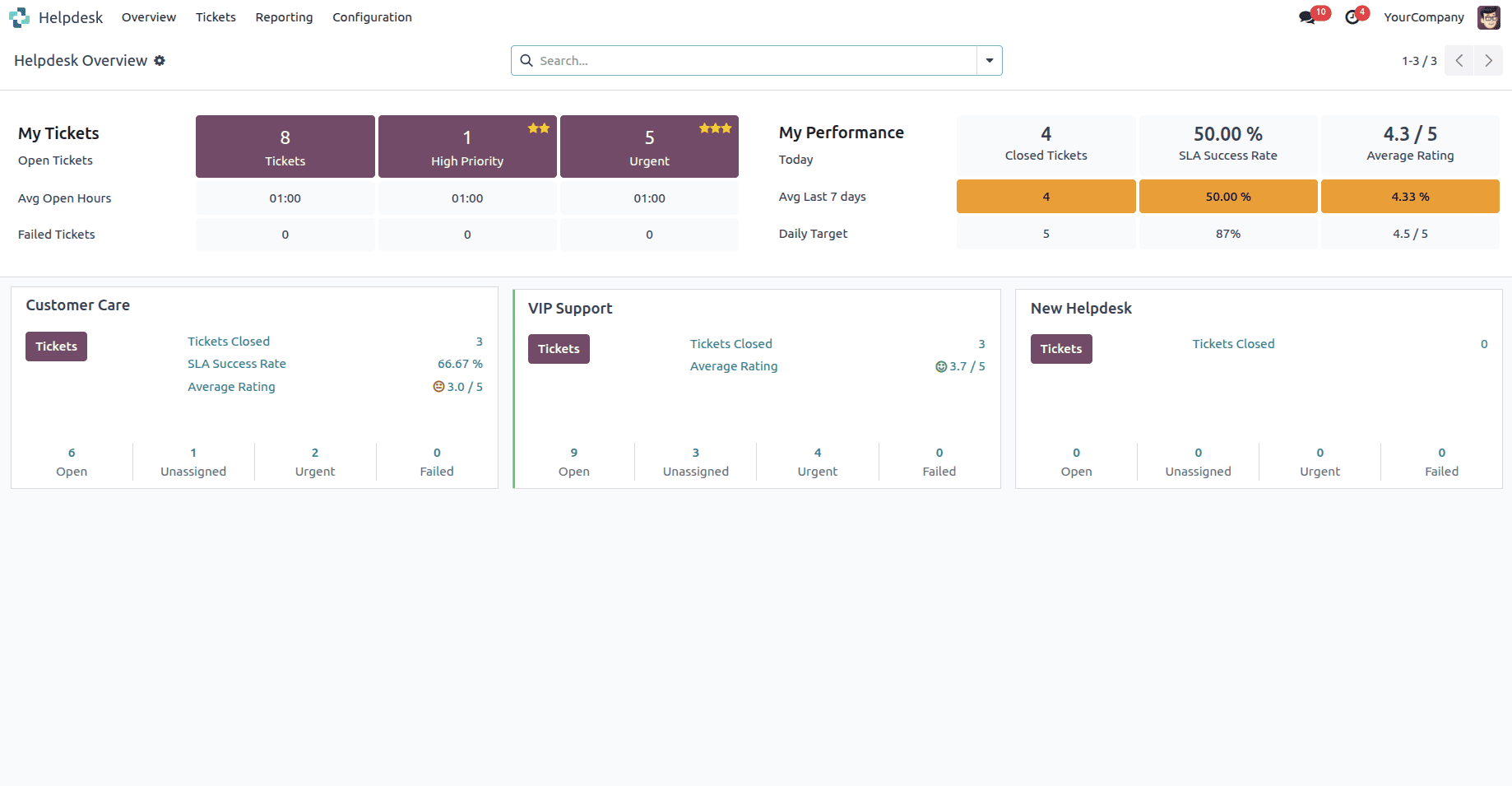Open SLA Success Rate in Customer Care
The width and height of the screenshot is (1512, 786).
pos(237,364)
